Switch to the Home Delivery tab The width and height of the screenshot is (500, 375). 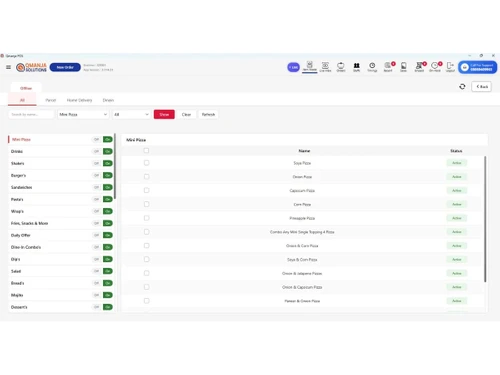click(79, 100)
